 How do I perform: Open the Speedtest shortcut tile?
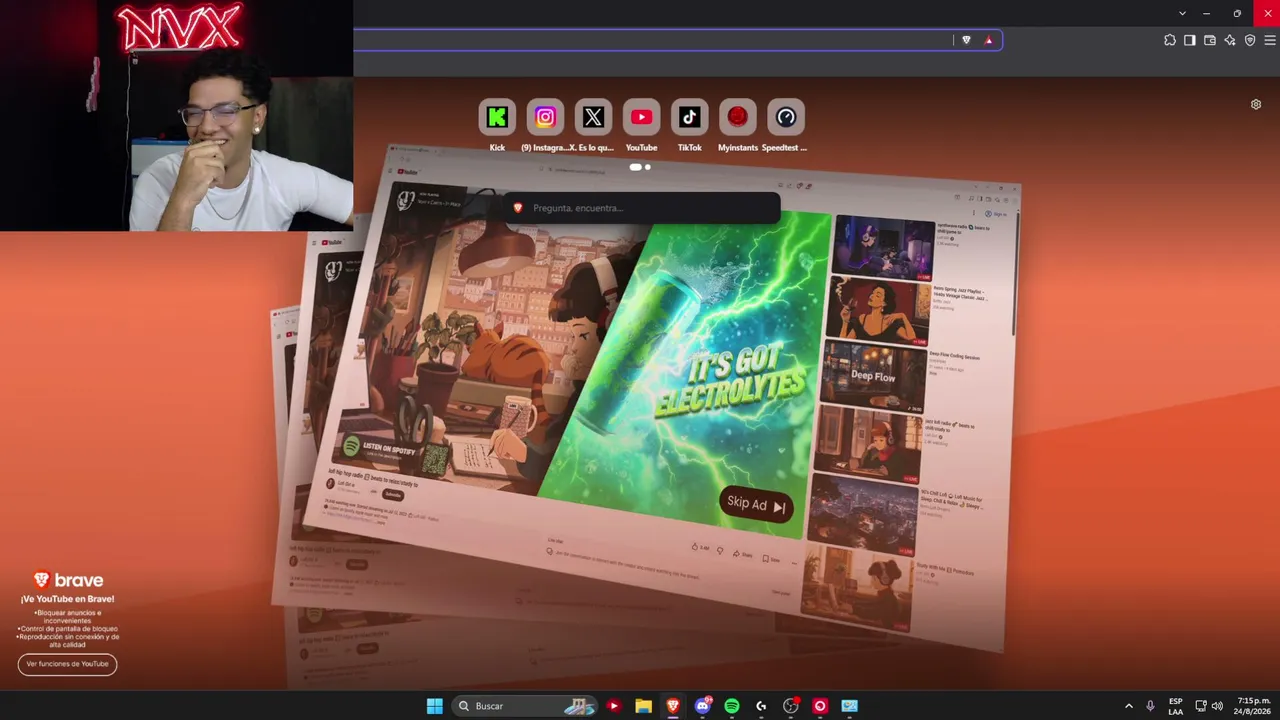[786, 117]
